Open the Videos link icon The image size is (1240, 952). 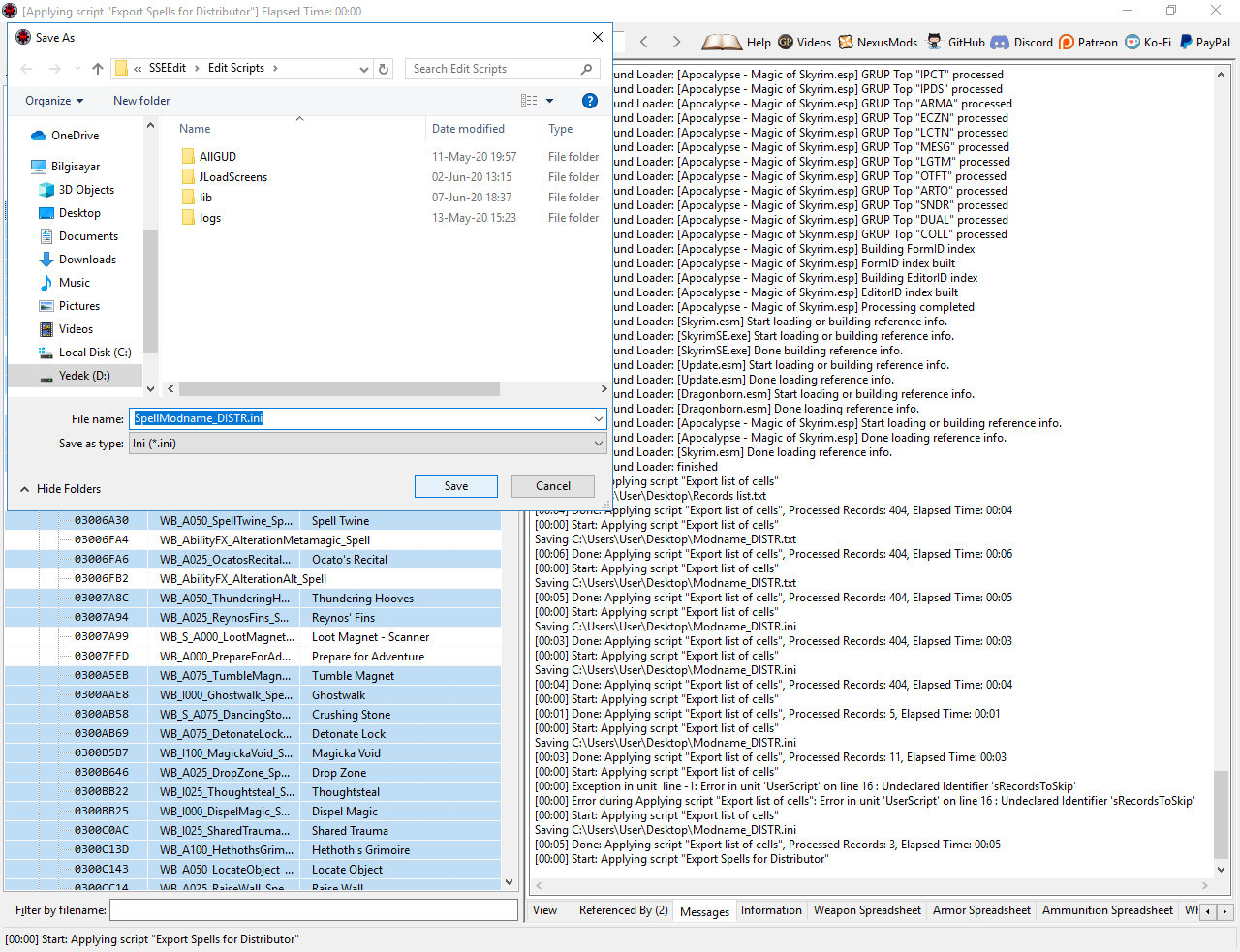pyautogui.click(x=786, y=42)
